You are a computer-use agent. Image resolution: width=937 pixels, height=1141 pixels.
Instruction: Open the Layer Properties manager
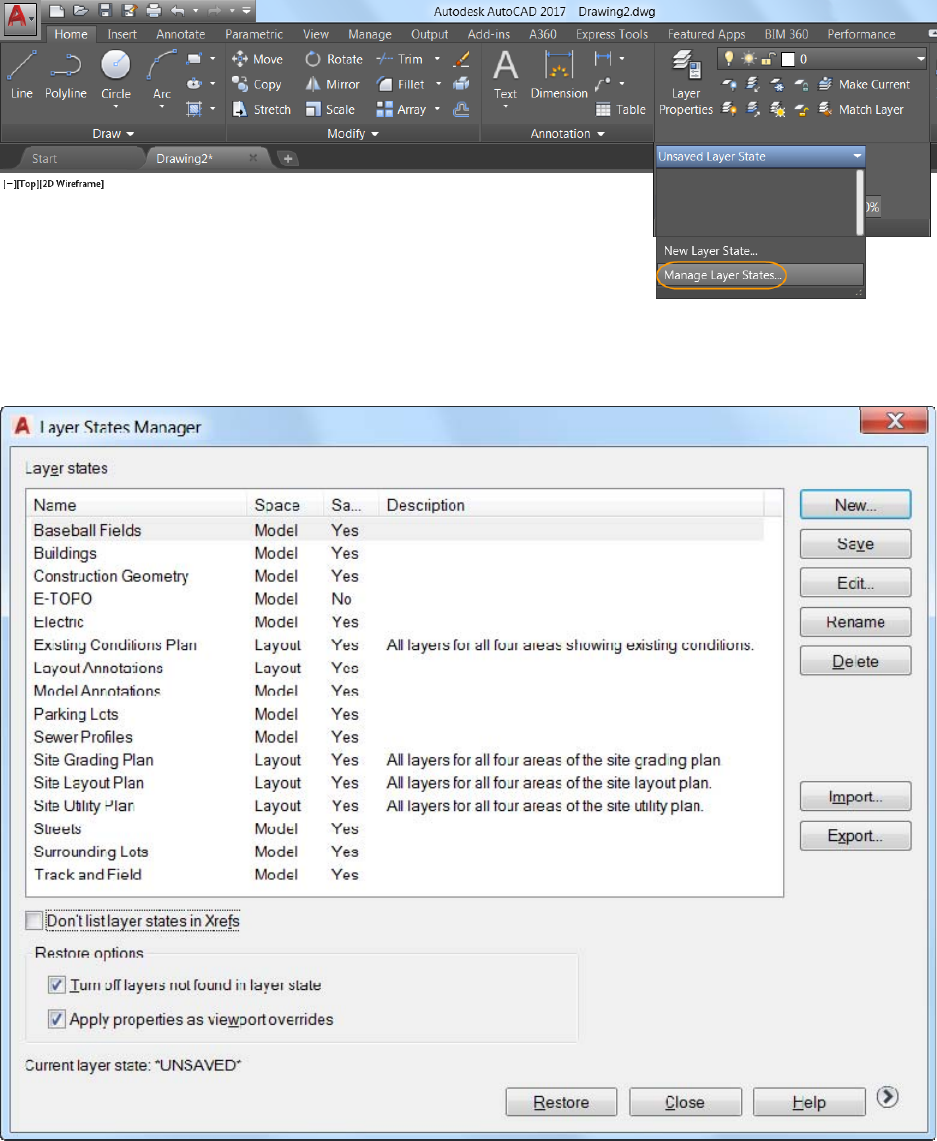(x=685, y=82)
